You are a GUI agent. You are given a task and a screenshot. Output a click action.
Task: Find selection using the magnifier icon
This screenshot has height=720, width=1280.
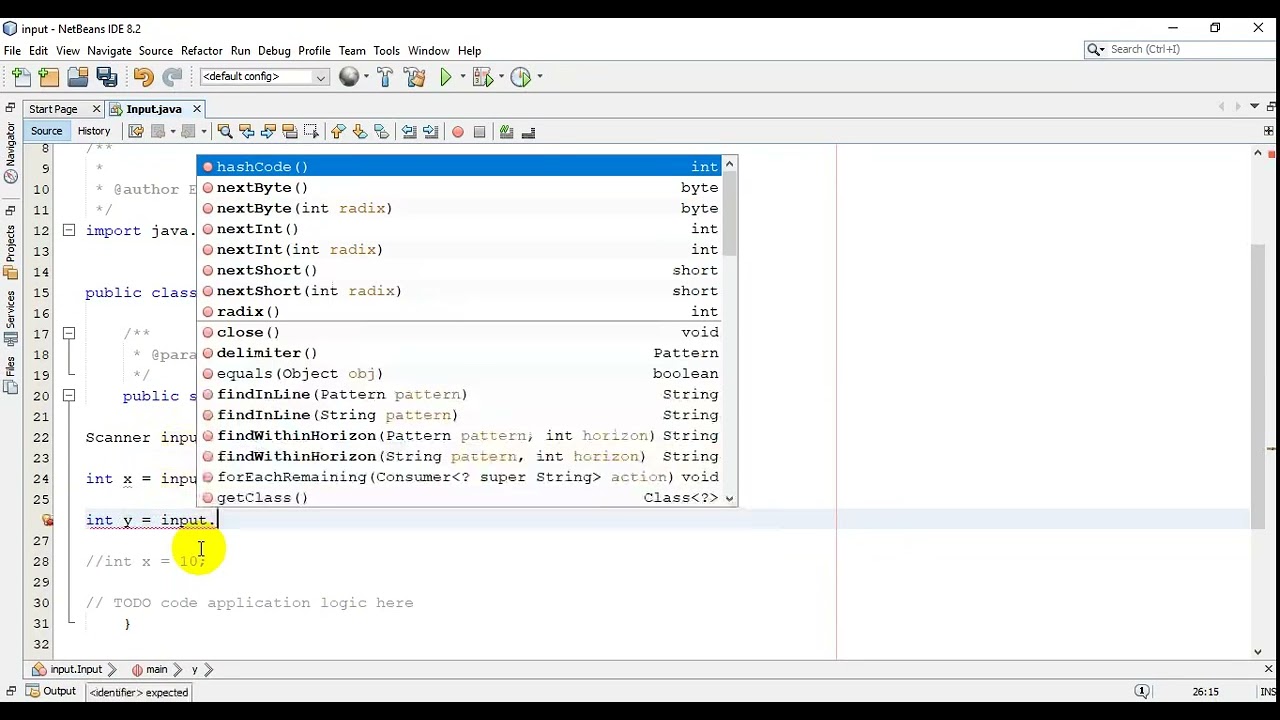pyautogui.click(x=225, y=131)
